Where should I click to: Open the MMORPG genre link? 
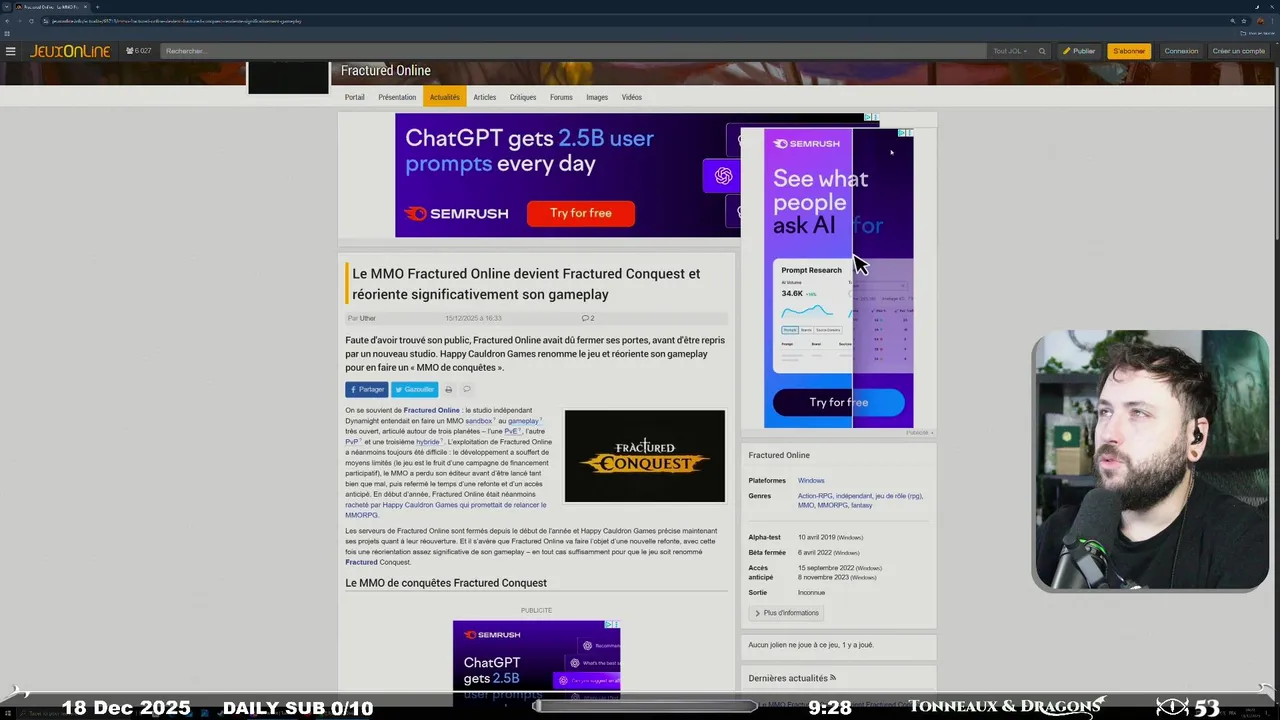click(x=832, y=505)
